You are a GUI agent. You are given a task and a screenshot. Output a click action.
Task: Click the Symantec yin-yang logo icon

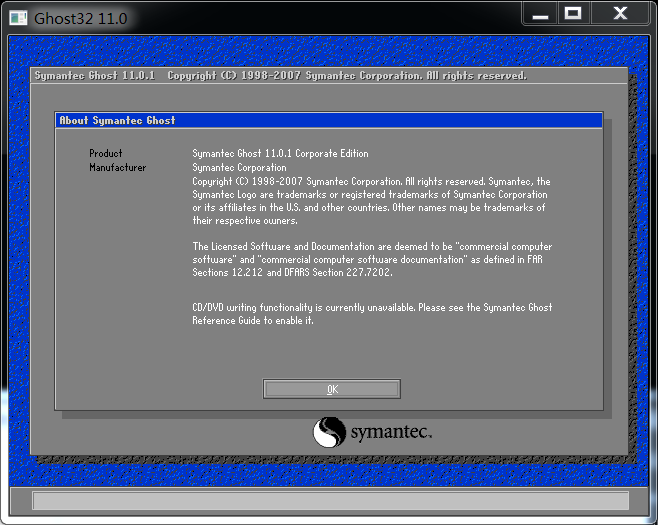(x=329, y=433)
